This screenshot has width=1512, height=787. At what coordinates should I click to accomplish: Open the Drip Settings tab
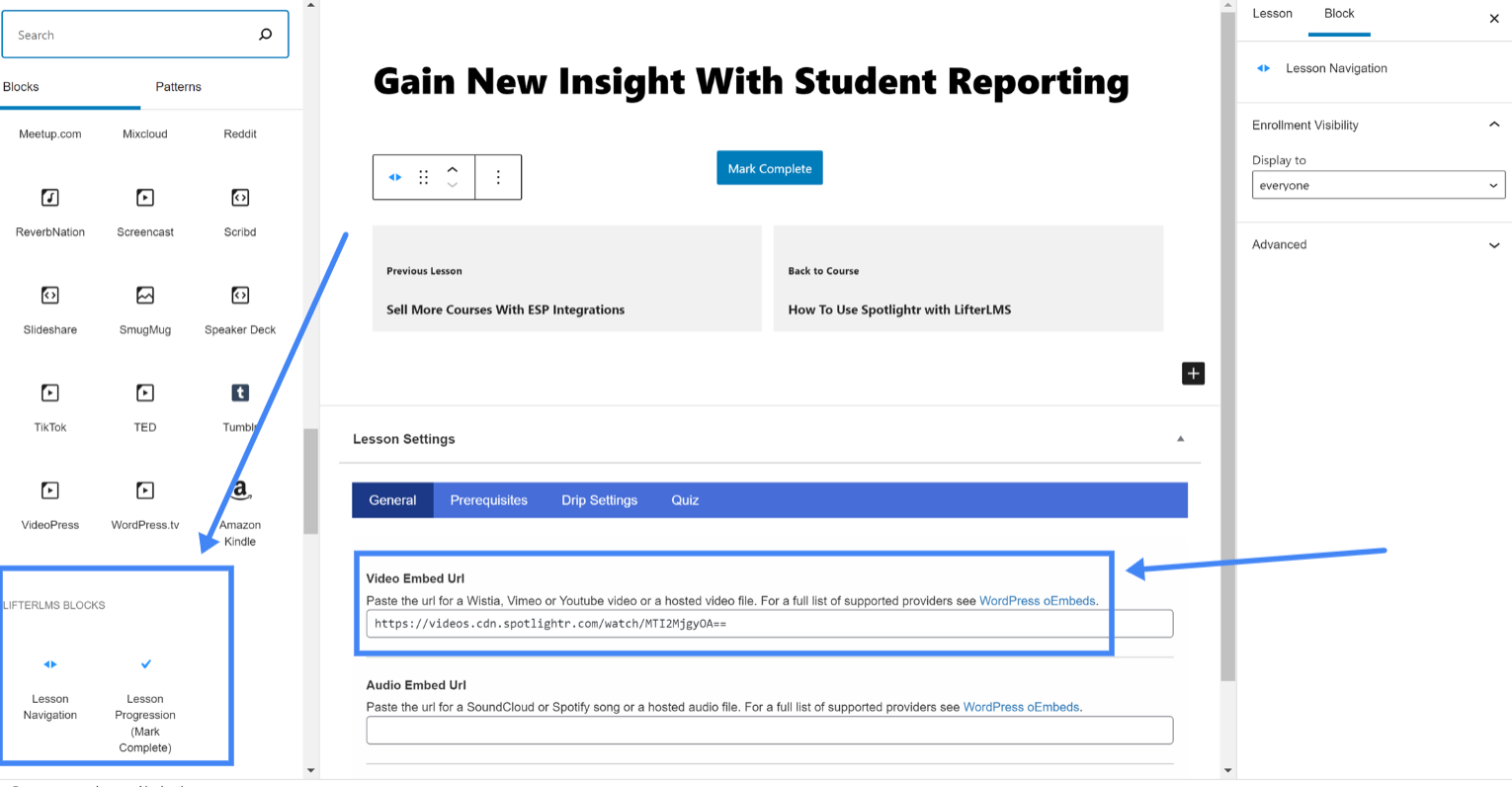599,500
